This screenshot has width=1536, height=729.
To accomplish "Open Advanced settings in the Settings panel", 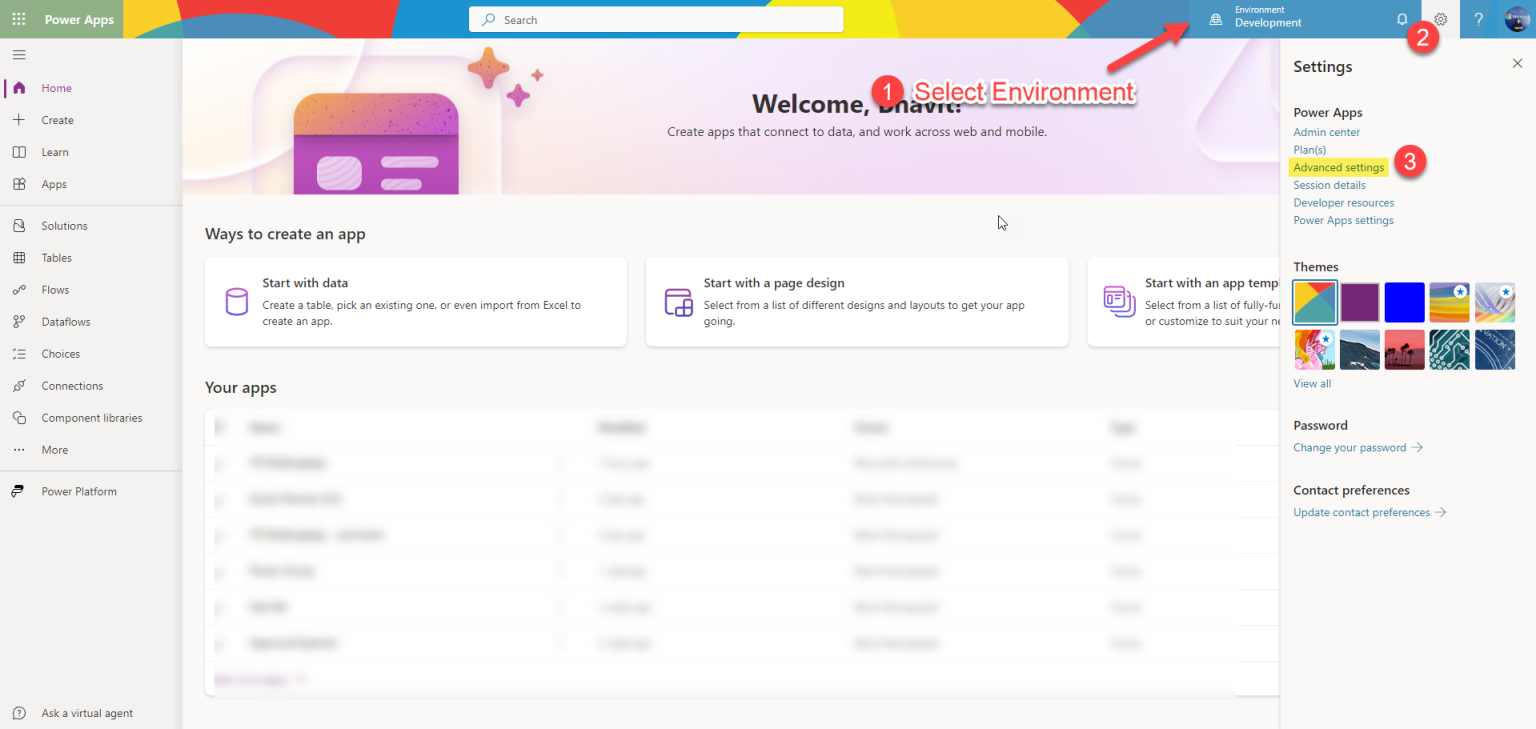I will click(1339, 167).
